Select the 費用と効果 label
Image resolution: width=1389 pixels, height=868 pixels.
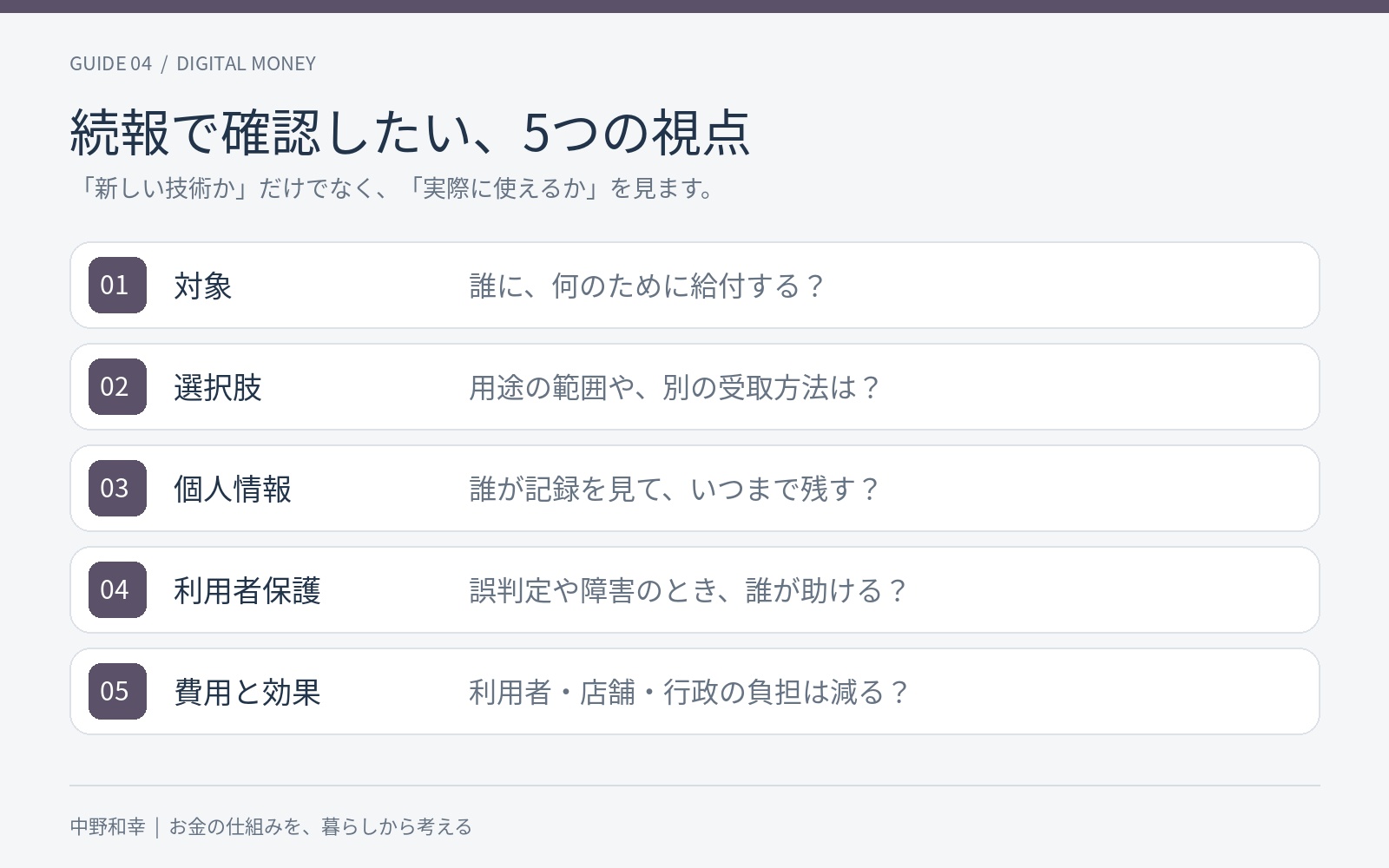pyautogui.click(x=247, y=692)
